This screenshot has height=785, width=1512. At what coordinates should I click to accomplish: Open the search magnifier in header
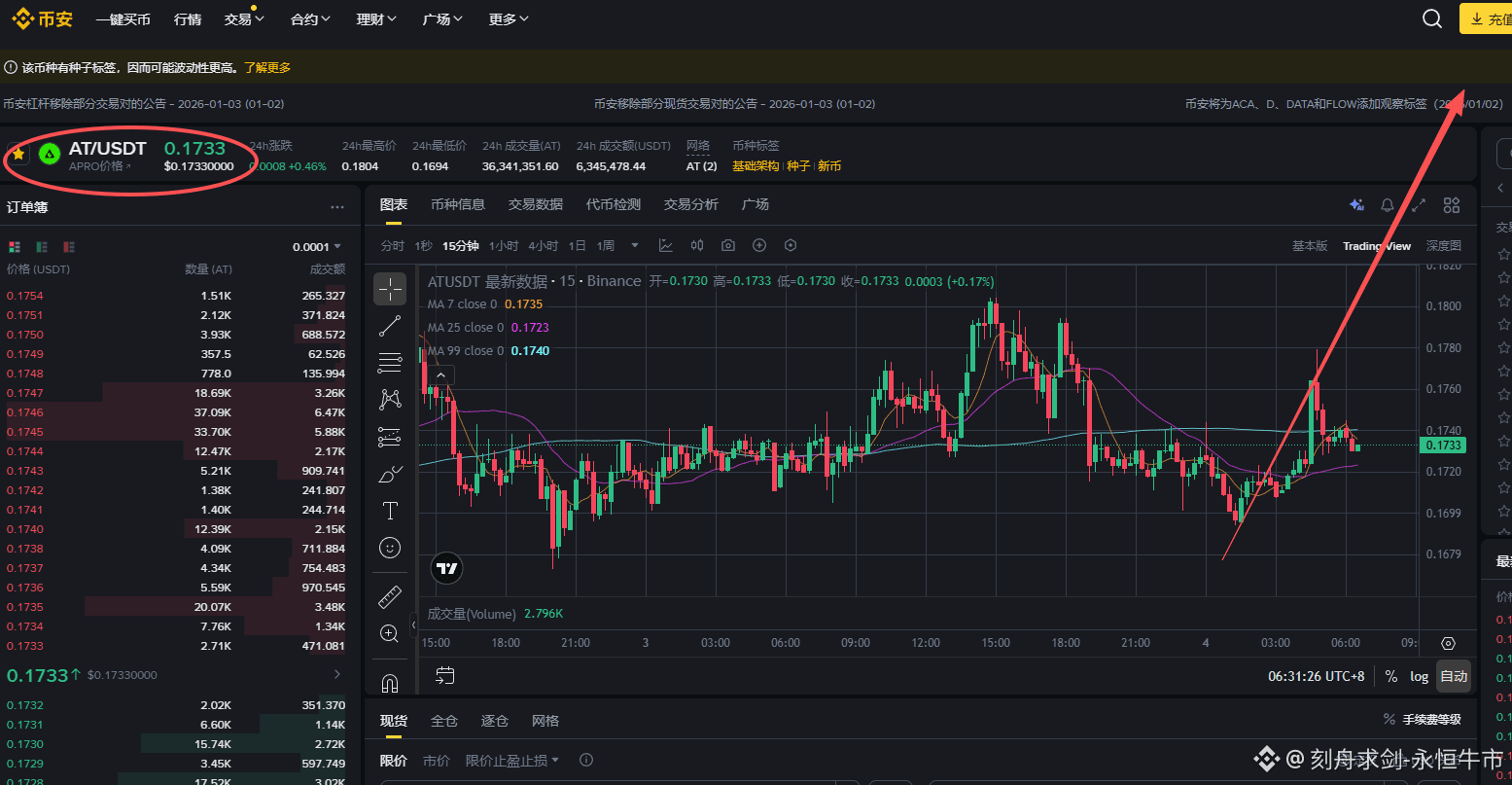point(1431,19)
